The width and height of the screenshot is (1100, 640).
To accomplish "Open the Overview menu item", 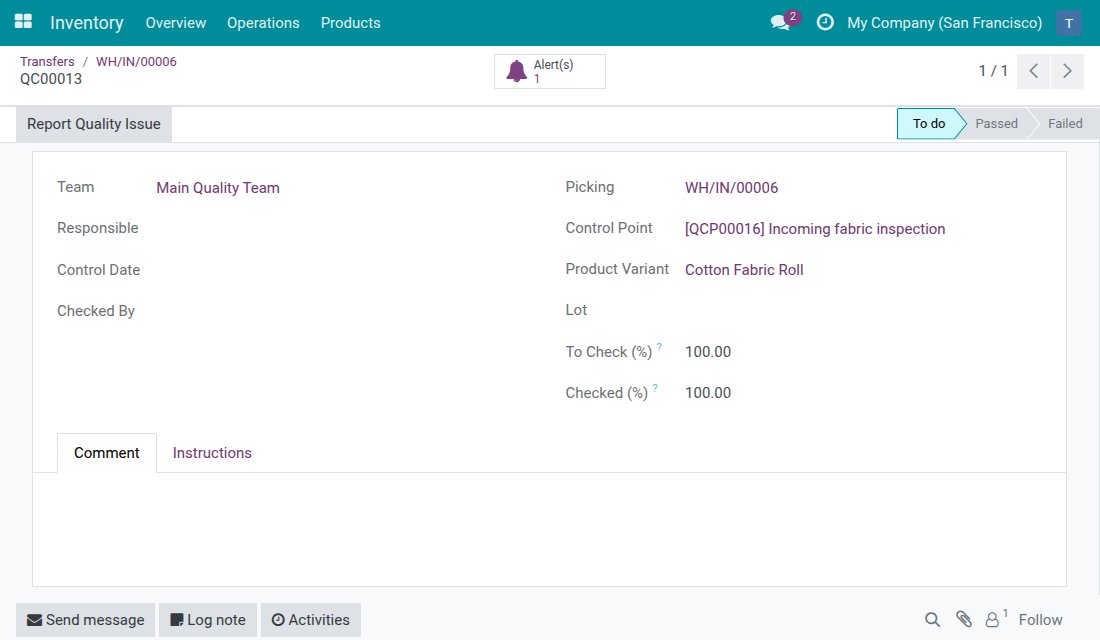I will click(175, 23).
